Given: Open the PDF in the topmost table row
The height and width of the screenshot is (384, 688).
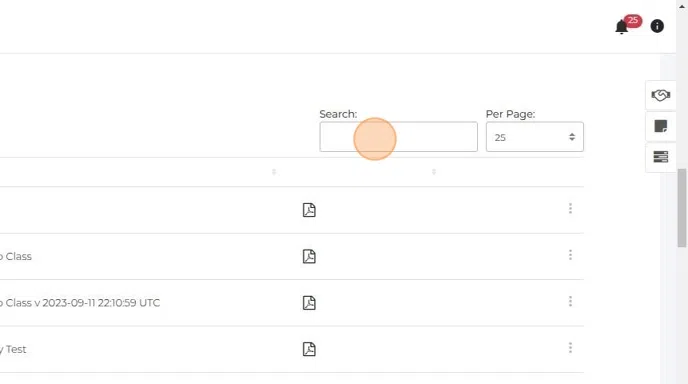Looking at the screenshot, I should 309,210.
